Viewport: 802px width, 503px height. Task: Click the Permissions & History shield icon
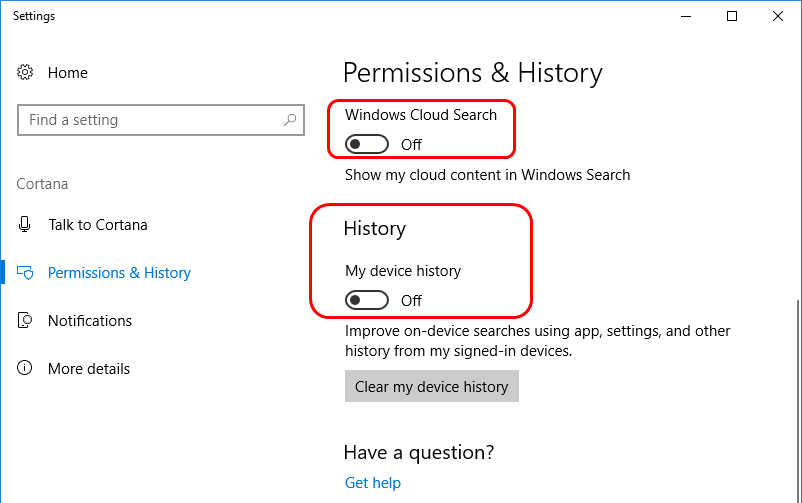point(25,273)
